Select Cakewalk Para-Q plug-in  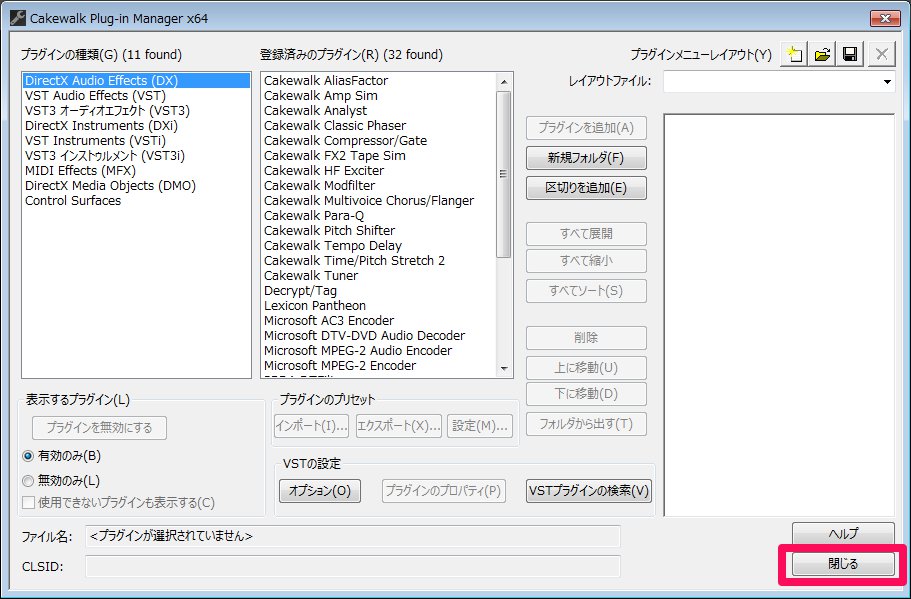tap(379, 216)
